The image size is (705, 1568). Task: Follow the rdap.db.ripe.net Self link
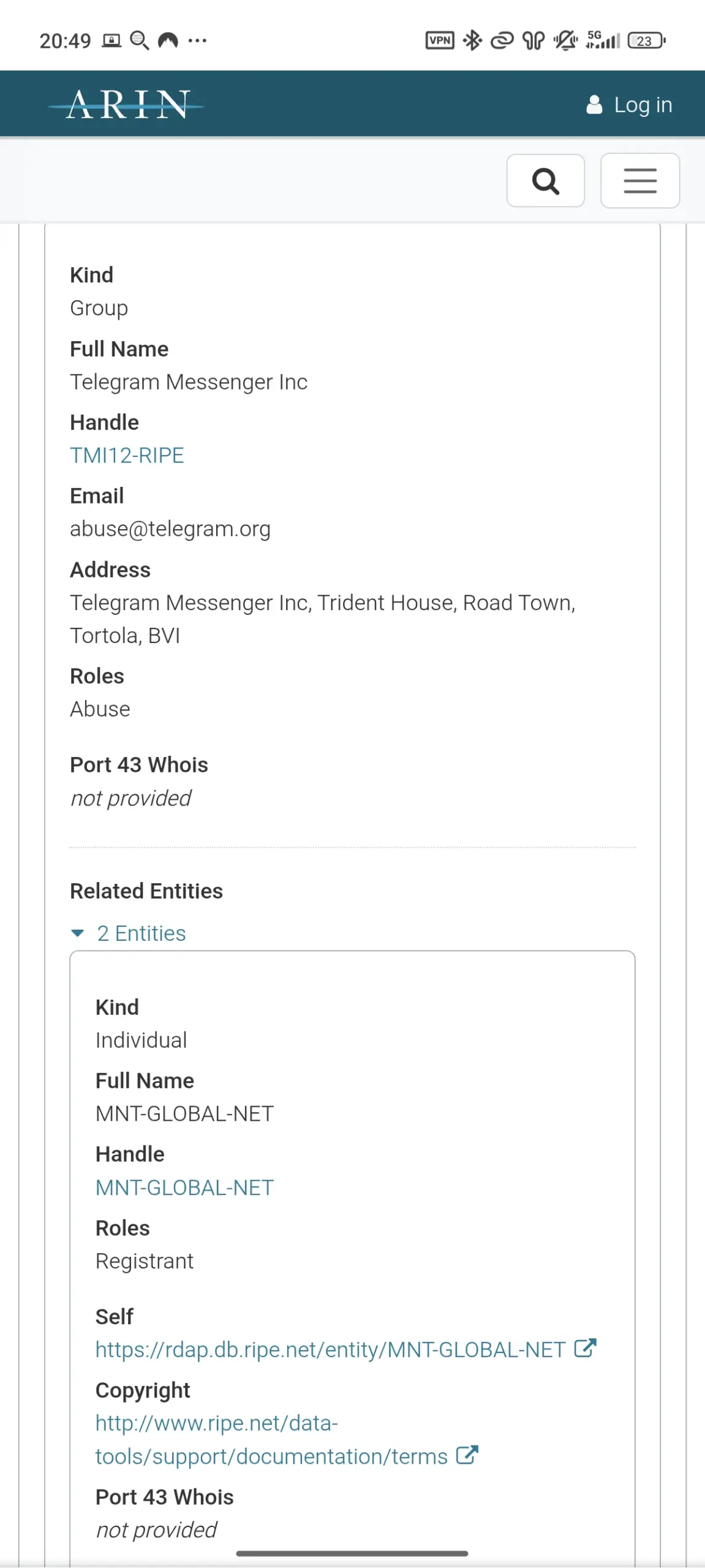pyautogui.click(x=330, y=1350)
